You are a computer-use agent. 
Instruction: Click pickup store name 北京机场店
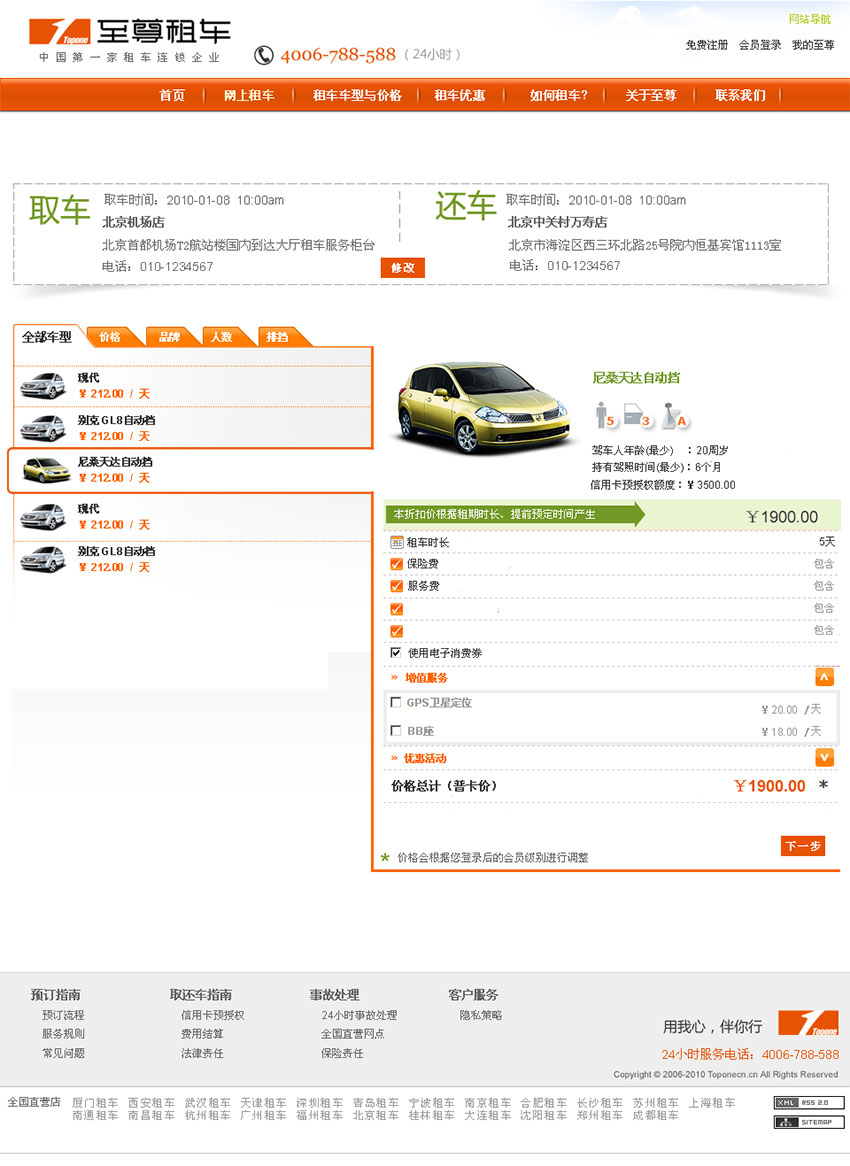(x=134, y=222)
